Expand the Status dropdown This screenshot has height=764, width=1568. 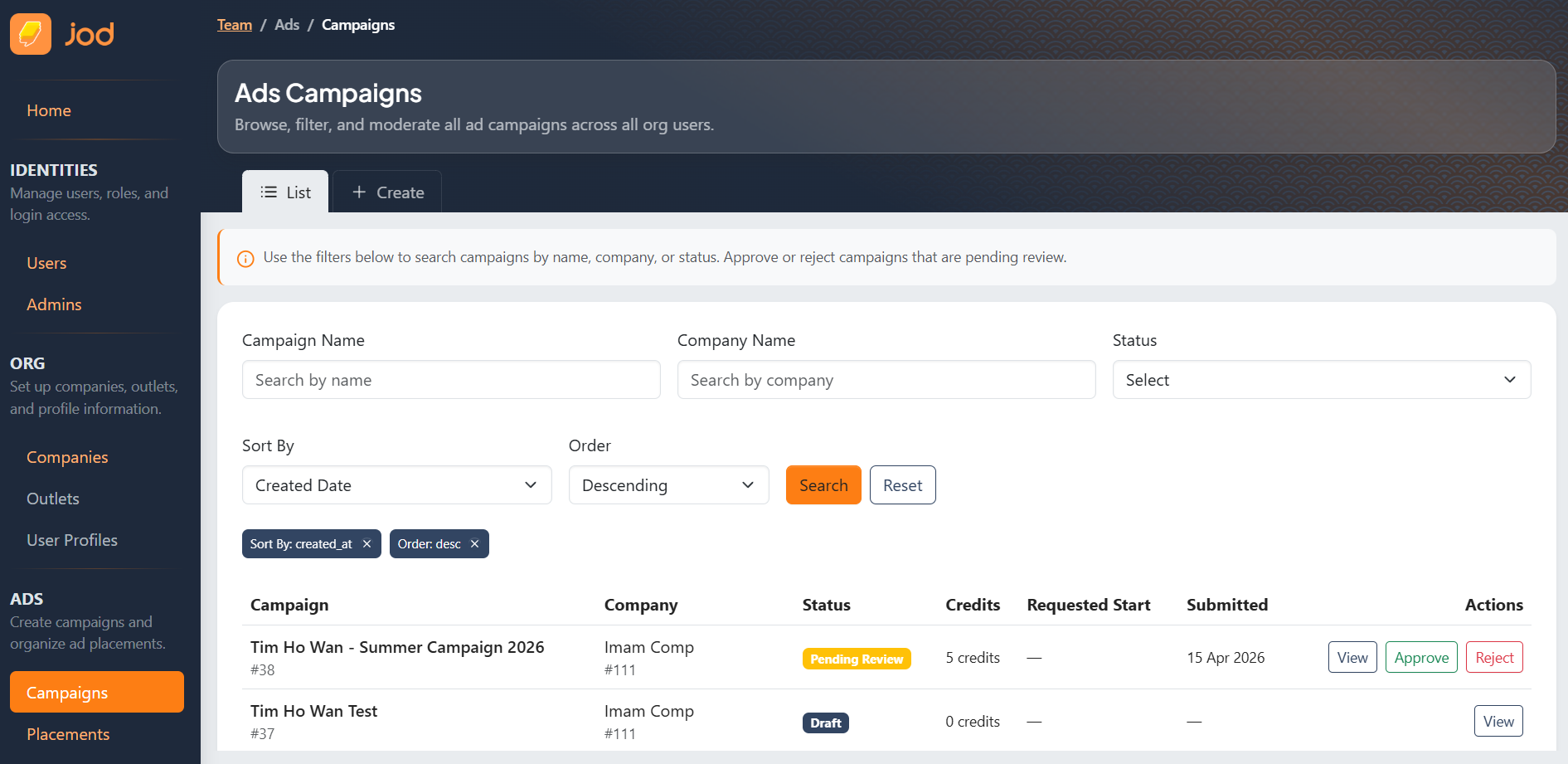point(1322,380)
